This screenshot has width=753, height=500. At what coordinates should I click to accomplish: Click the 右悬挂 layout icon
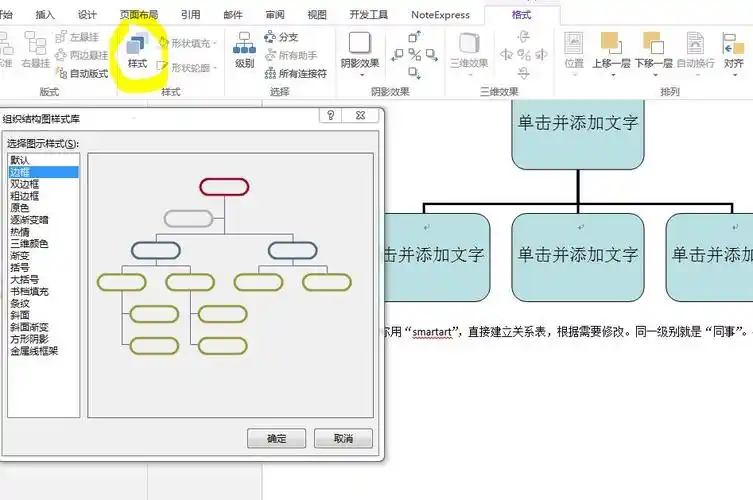tap(36, 49)
